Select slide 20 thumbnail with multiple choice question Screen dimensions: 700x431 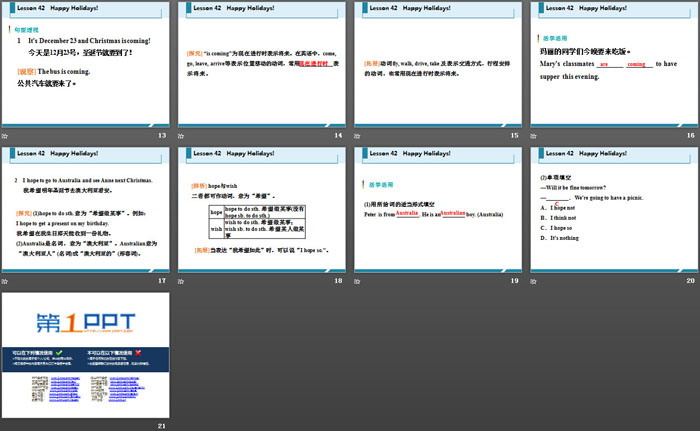point(614,210)
